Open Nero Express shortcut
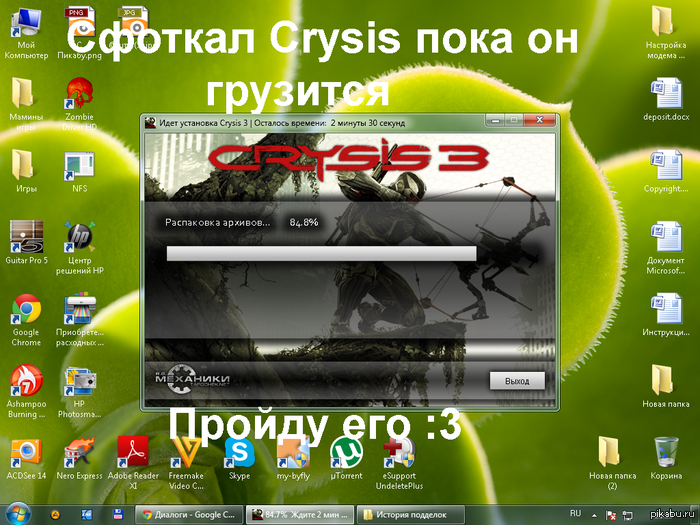The width and height of the screenshot is (700, 525). (79, 453)
